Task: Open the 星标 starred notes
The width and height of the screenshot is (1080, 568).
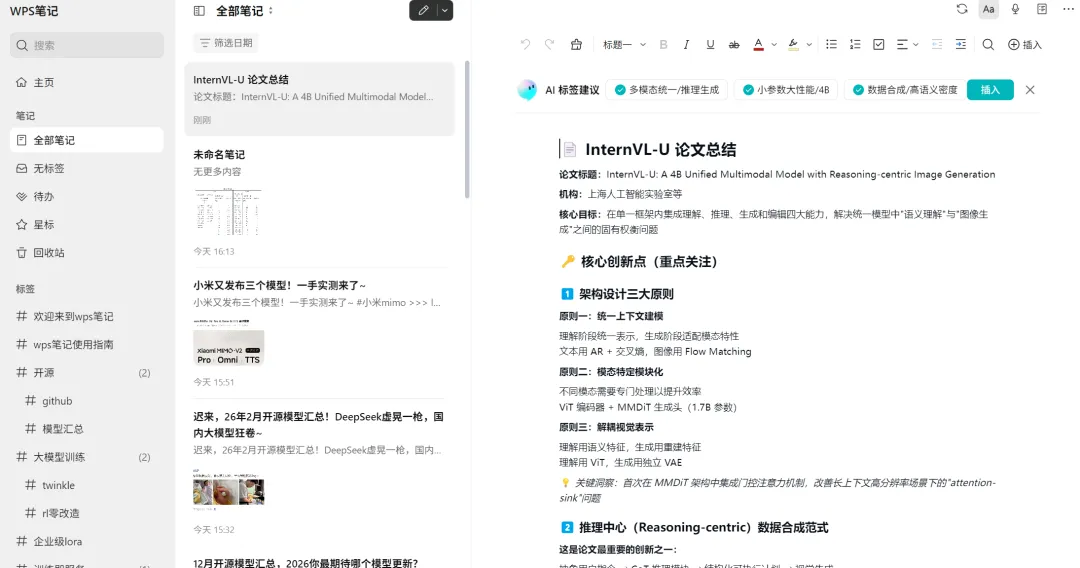Action: click(x=87, y=225)
